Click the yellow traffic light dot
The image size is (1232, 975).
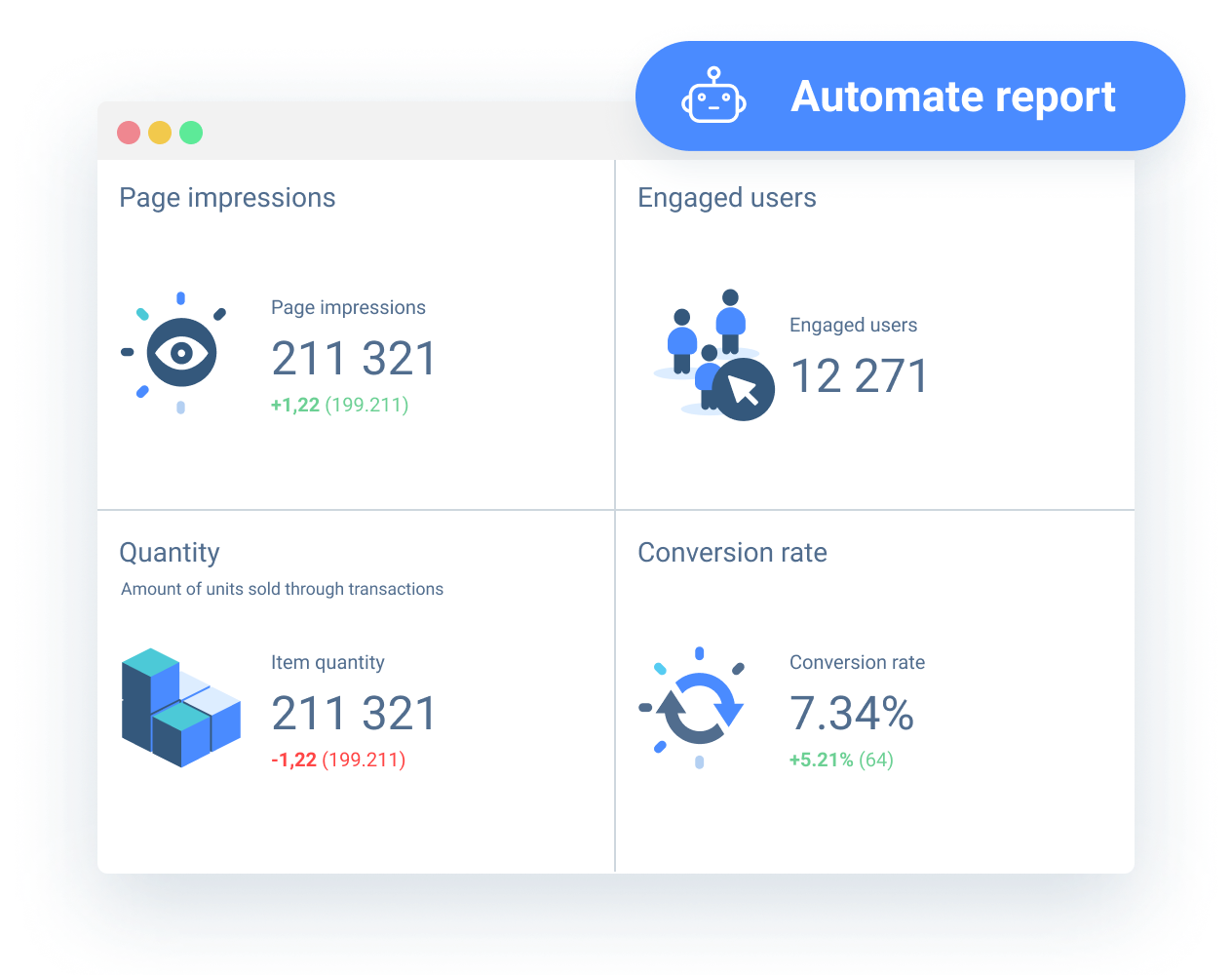click(x=160, y=133)
